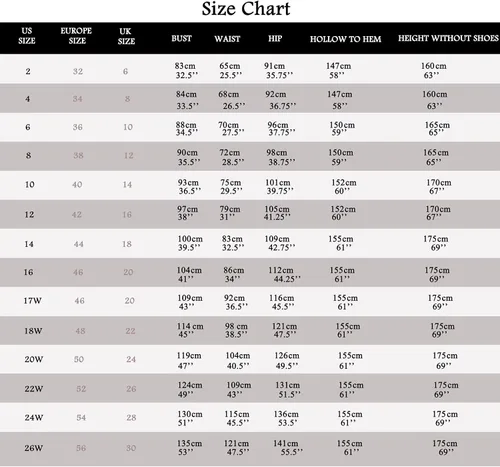Click the WAIST column header
Viewport: 500px width, 467px height.
[x=227, y=39]
